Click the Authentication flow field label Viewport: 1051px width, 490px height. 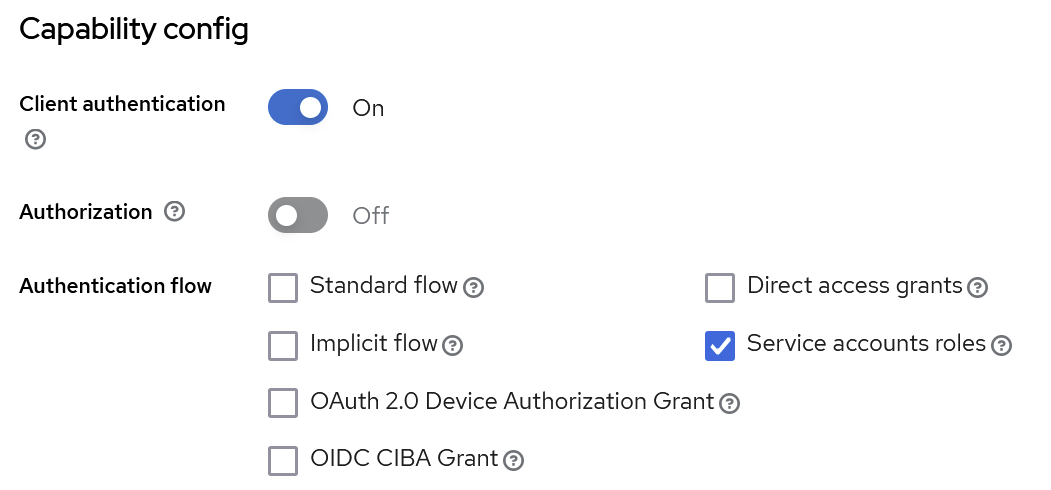click(x=116, y=286)
